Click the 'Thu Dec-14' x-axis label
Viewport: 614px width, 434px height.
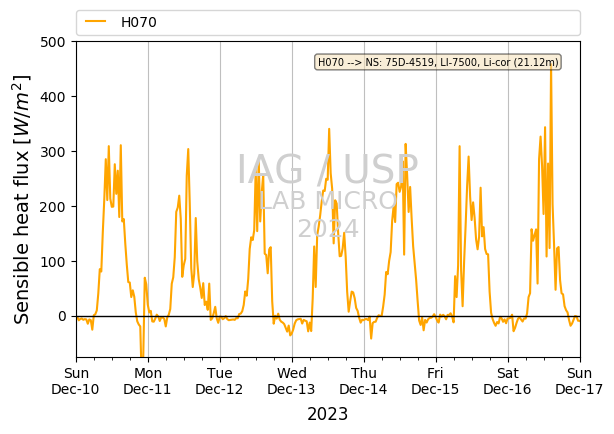(x=363, y=381)
